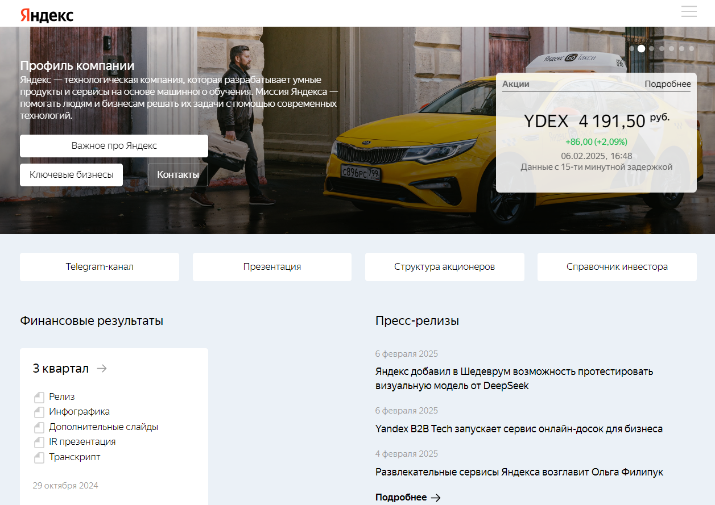Open Важное про Яндекс button
715x505 pixels.
coord(114,146)
